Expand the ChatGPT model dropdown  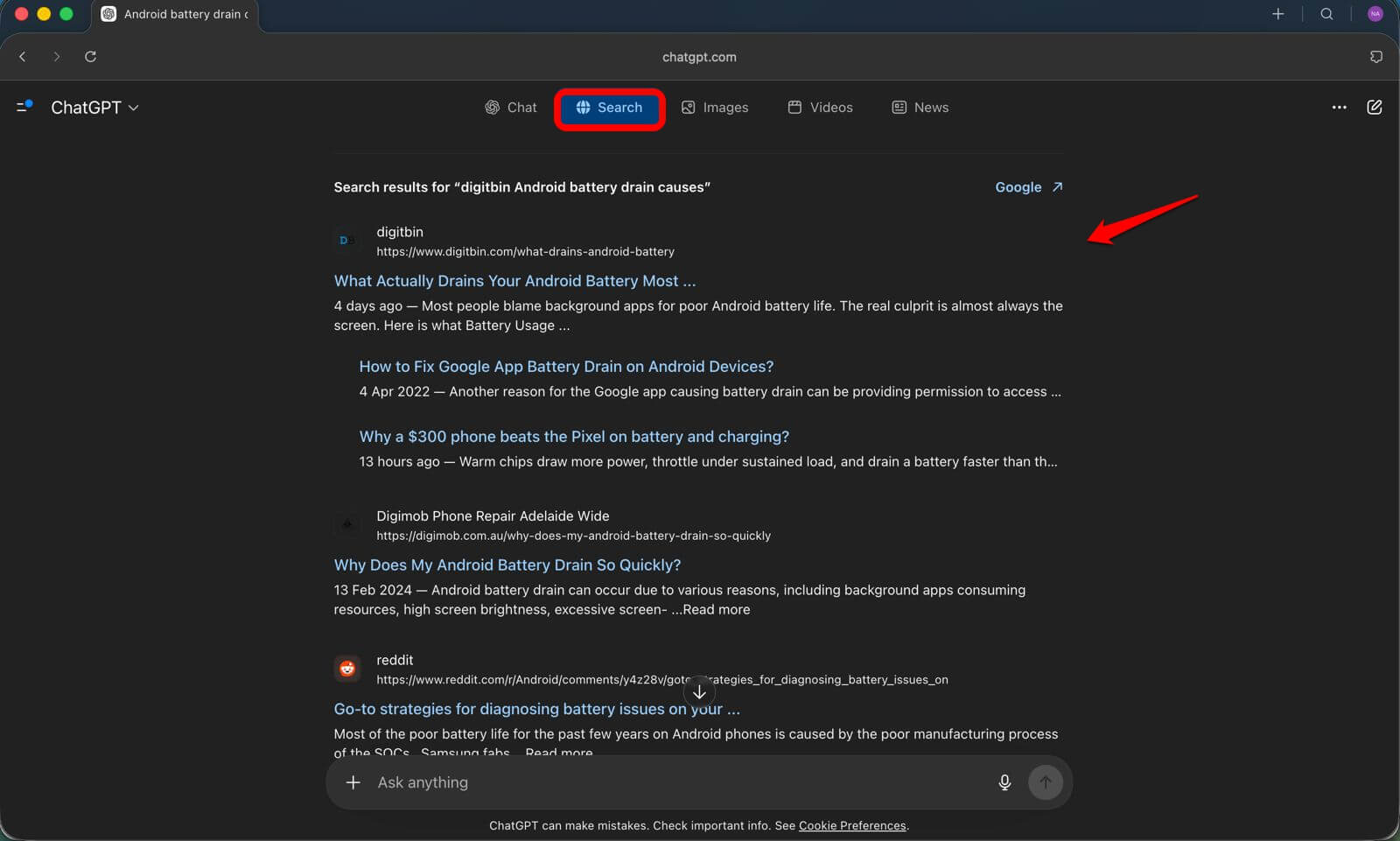pos(94,108)
